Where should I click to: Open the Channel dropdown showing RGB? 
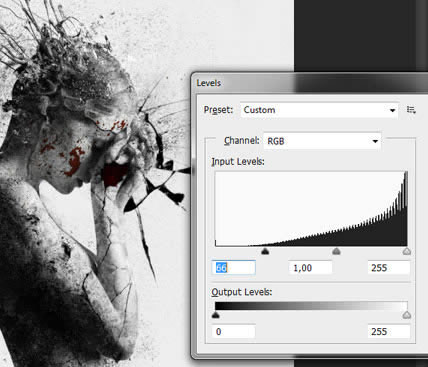pos(322,141)
